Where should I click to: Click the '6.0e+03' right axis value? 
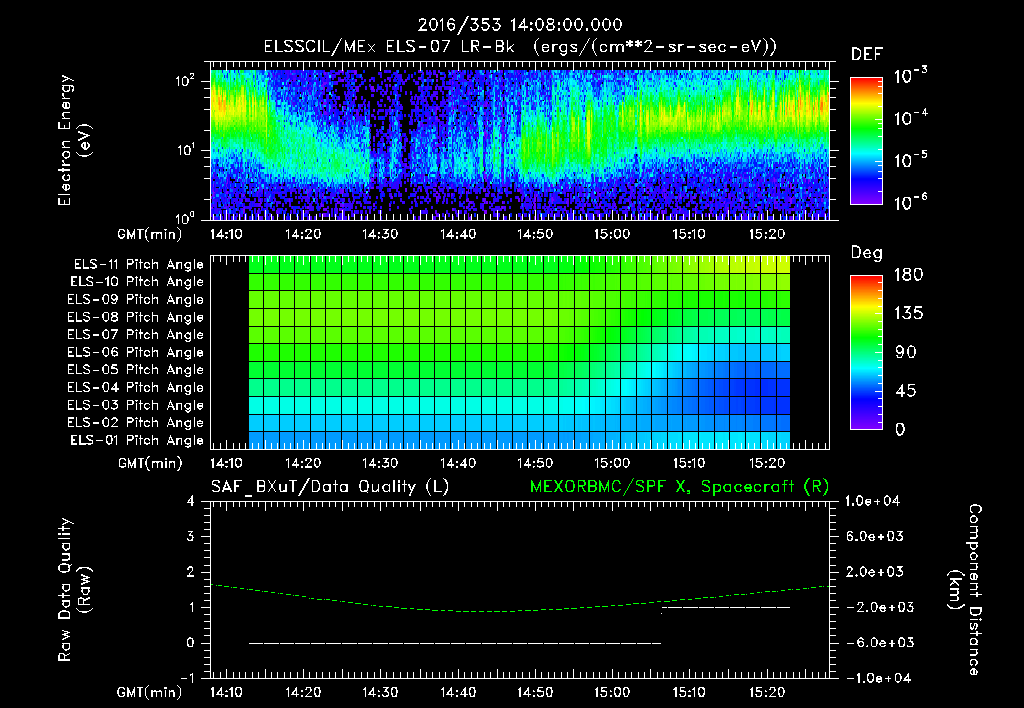876,537
